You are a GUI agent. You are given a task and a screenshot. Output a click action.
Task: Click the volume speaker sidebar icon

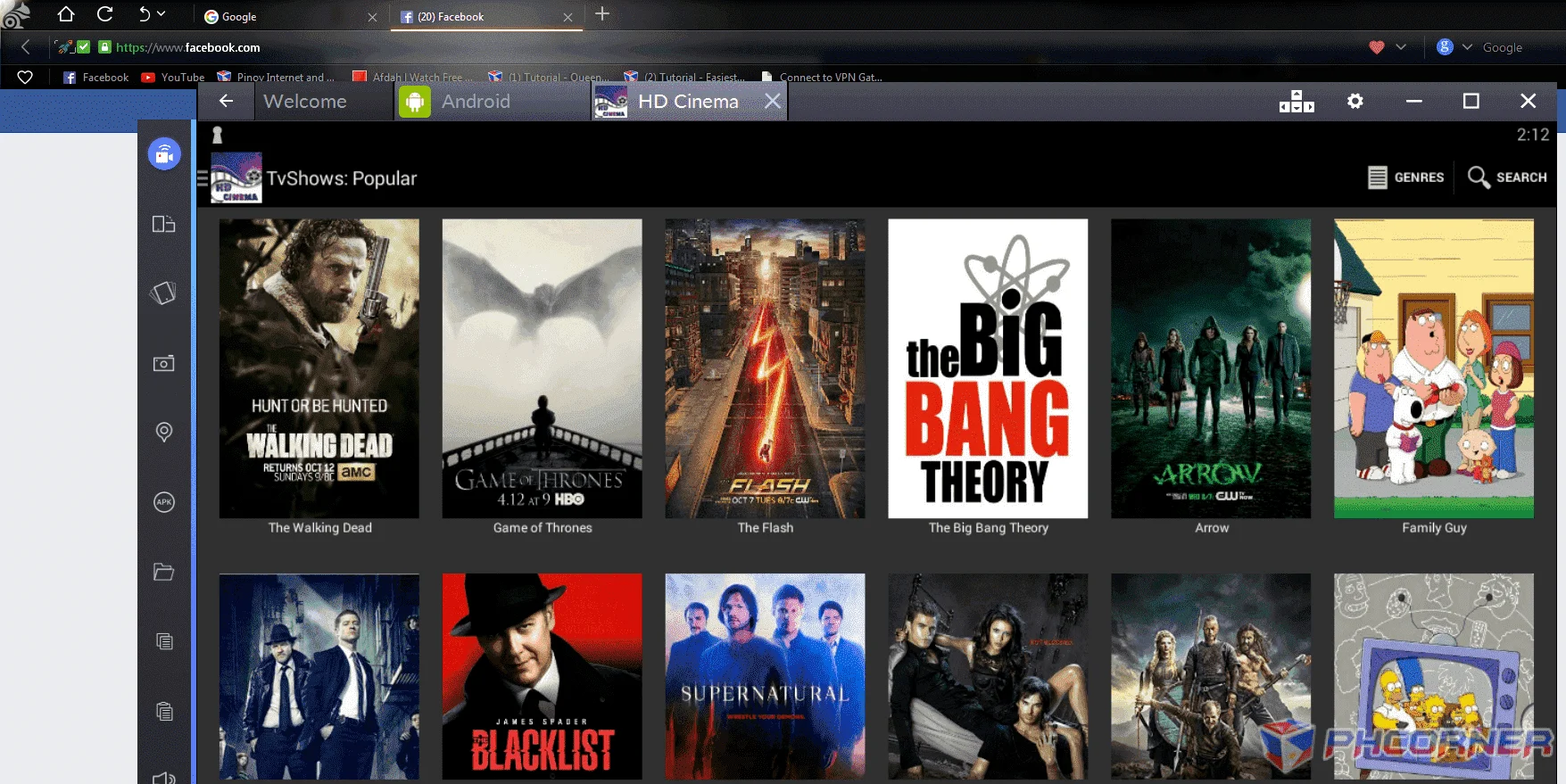click(x=163, y=778)
